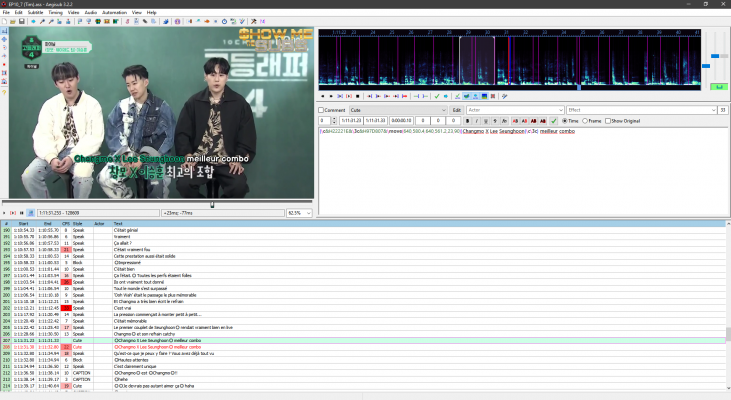Image resolution: width=731 pixels, height=400 pixels.
Task: Zoom video in using toolbar icon
Action: [42, 21]
